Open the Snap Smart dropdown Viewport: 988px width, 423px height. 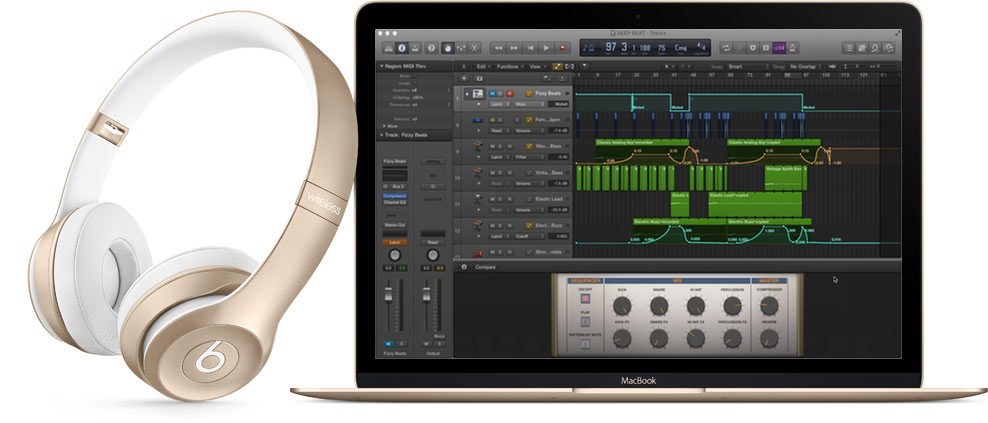click(x=748, y=66)
